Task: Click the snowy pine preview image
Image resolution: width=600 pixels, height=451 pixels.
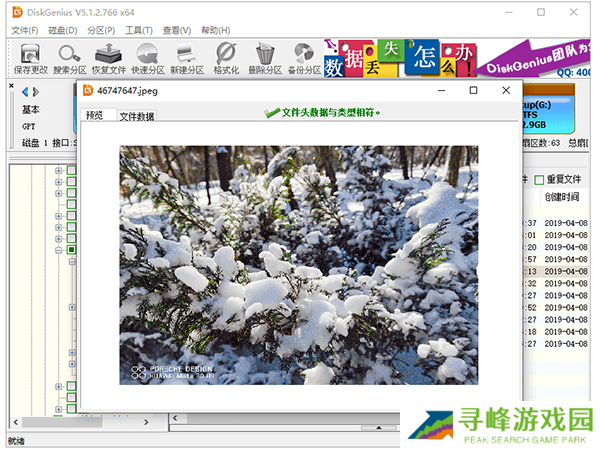Action: click(298, 265)
